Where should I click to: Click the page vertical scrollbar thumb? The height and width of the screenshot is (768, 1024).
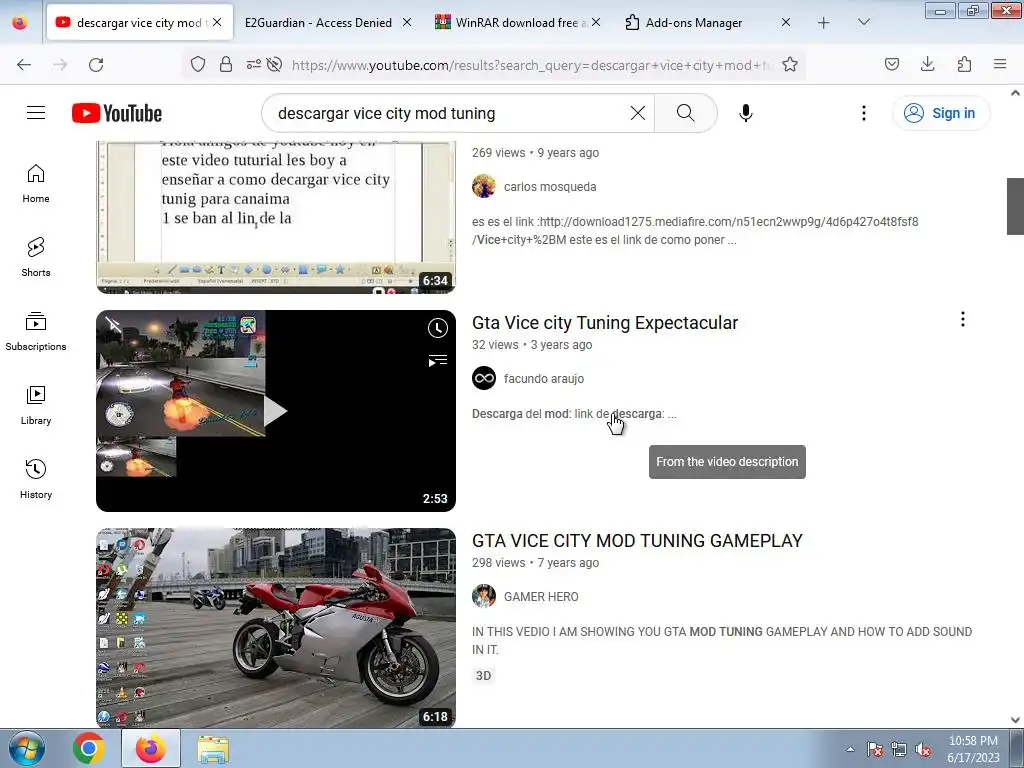(1015, 206)
